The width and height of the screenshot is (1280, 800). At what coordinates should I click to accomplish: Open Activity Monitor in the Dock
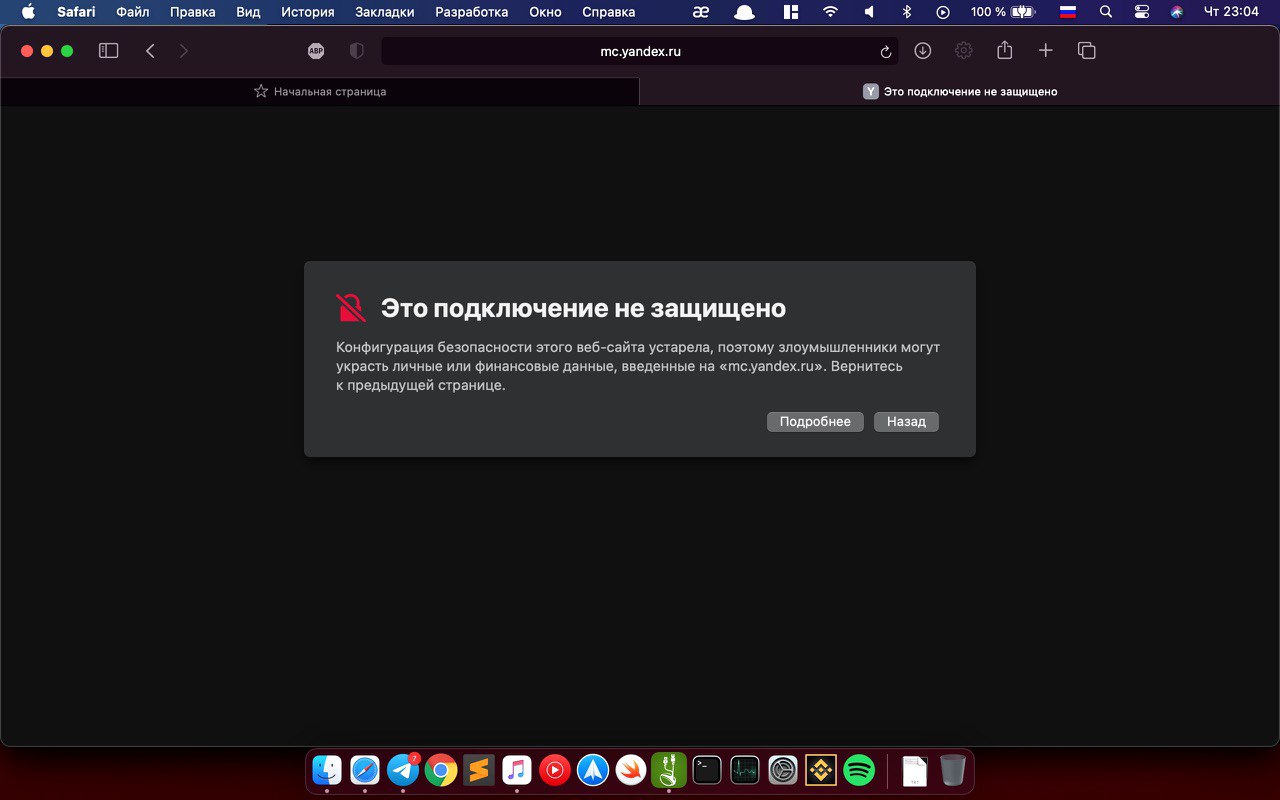tap(745, 770)
